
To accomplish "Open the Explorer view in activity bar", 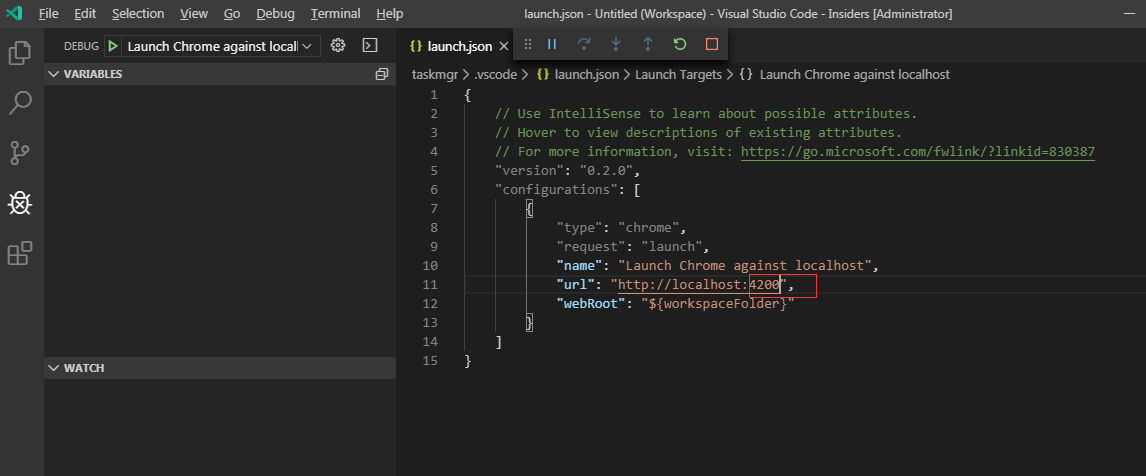I will coord(20,53).
